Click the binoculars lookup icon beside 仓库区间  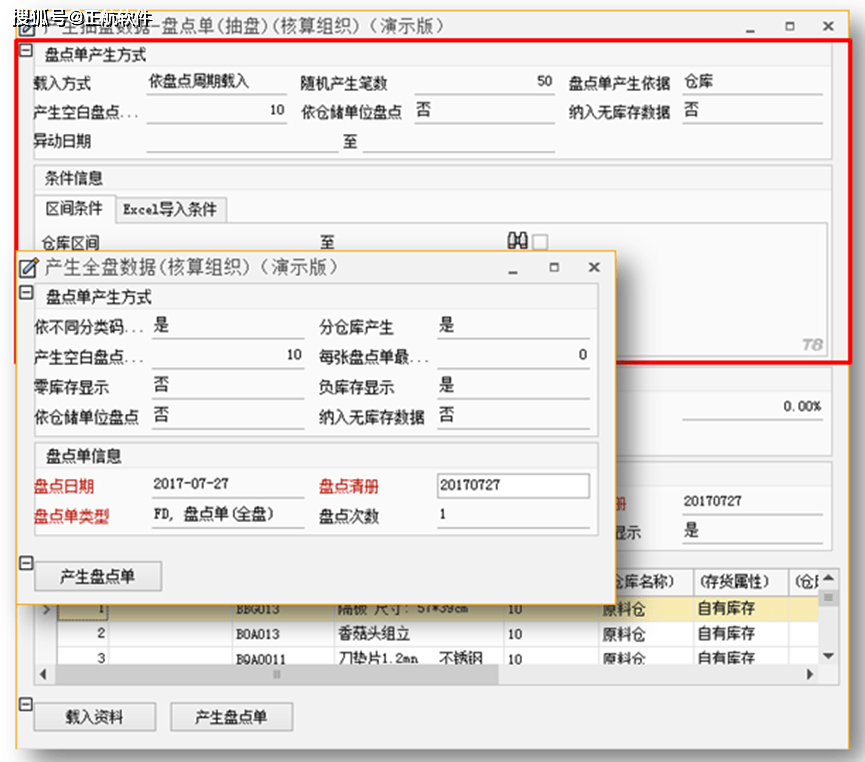pyautogui.click(x=515, y=240)
